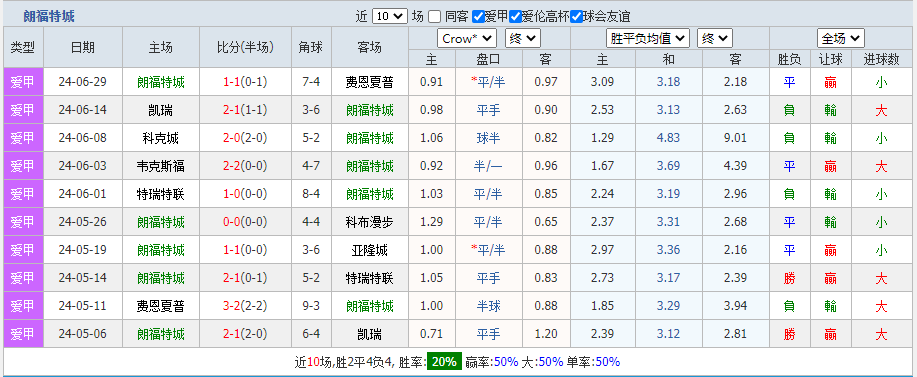This screenshot has width=917, height=377.
Task: Click handicap 球半 on 24-06-08
Action: point(488,138)
